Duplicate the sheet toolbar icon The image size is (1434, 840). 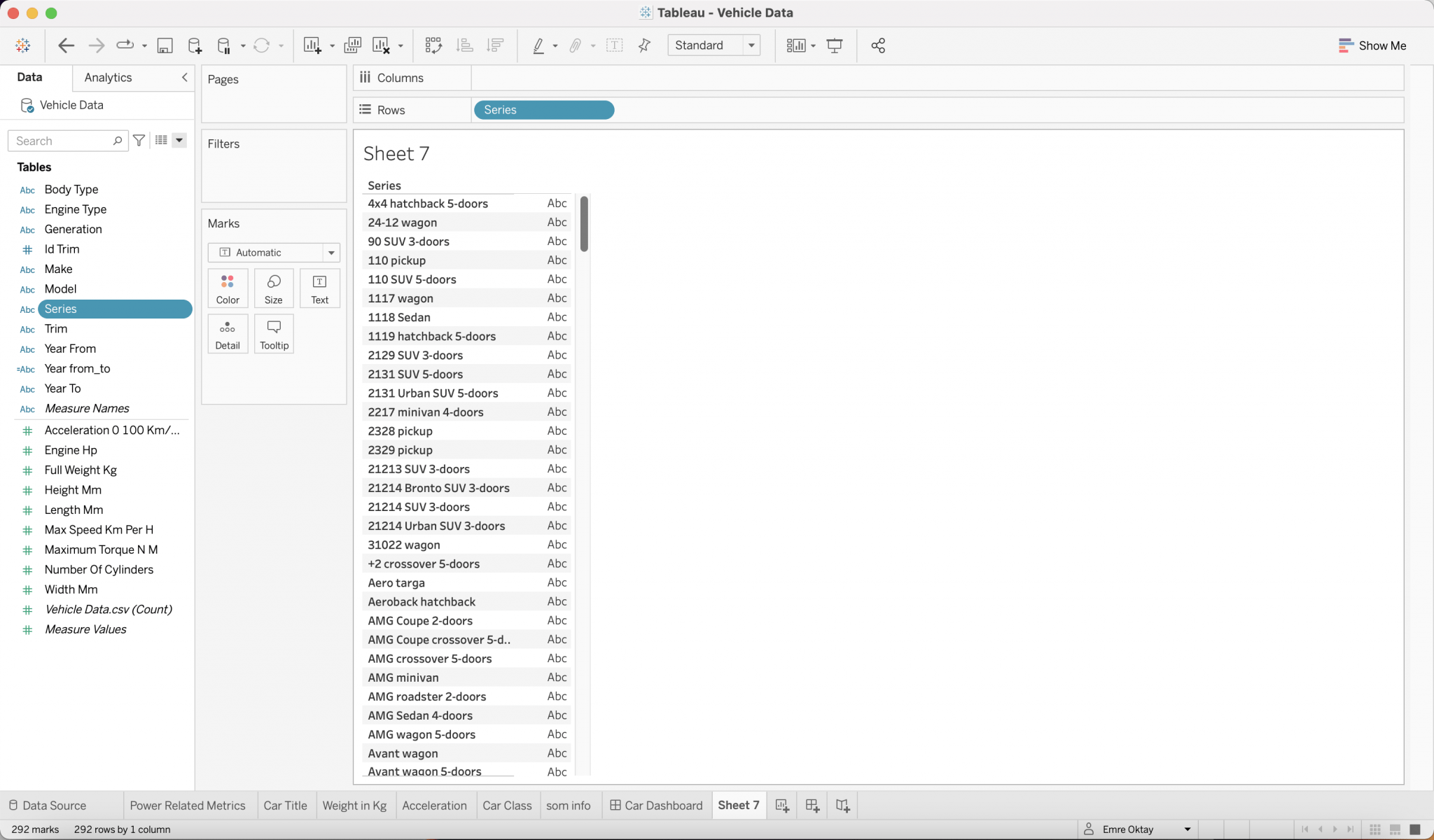(x=352, y=45)
